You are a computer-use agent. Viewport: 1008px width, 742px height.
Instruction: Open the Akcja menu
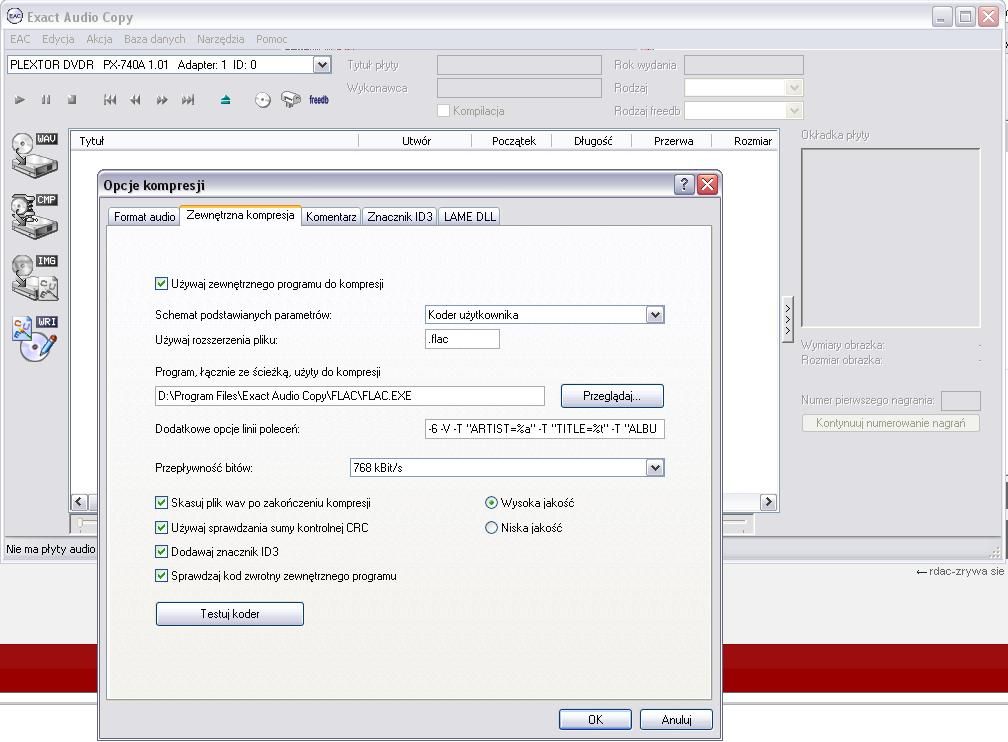point(99,39)
